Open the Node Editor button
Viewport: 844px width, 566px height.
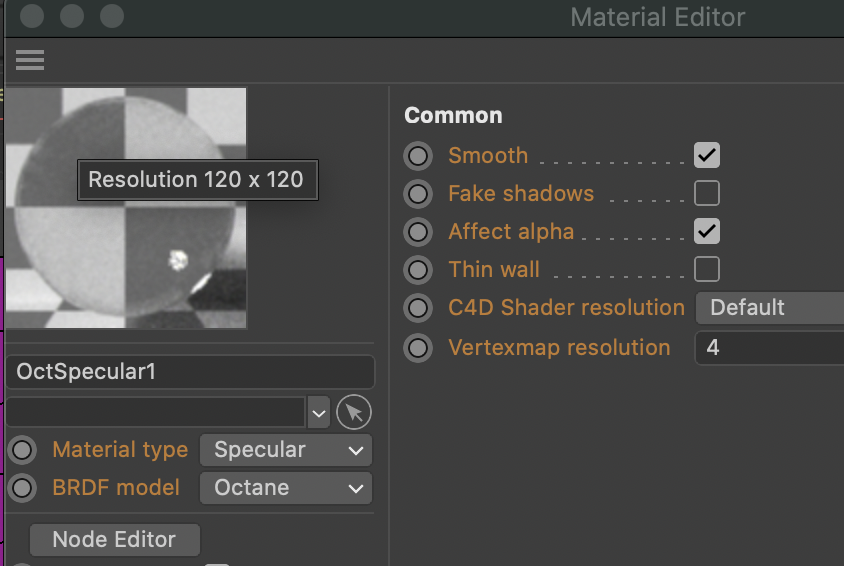coord(114,540)
